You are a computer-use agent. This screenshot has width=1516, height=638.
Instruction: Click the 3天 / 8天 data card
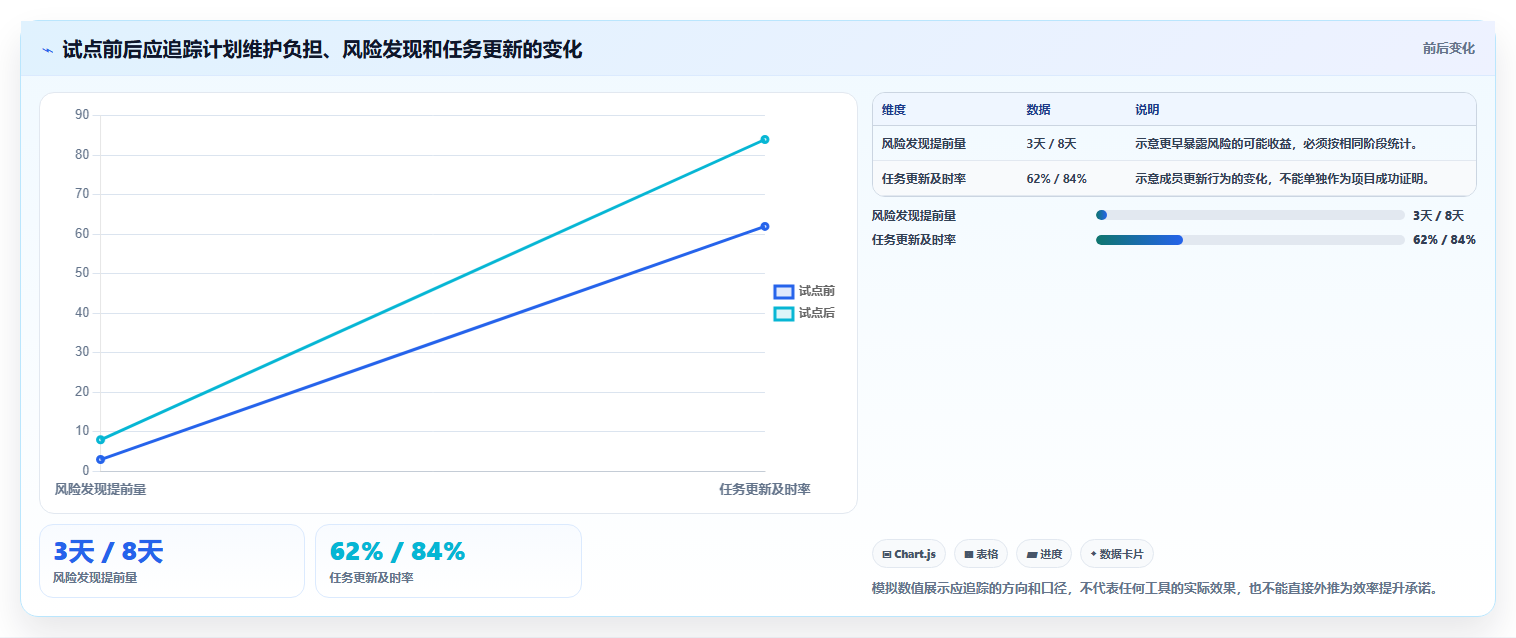[172, 561]
